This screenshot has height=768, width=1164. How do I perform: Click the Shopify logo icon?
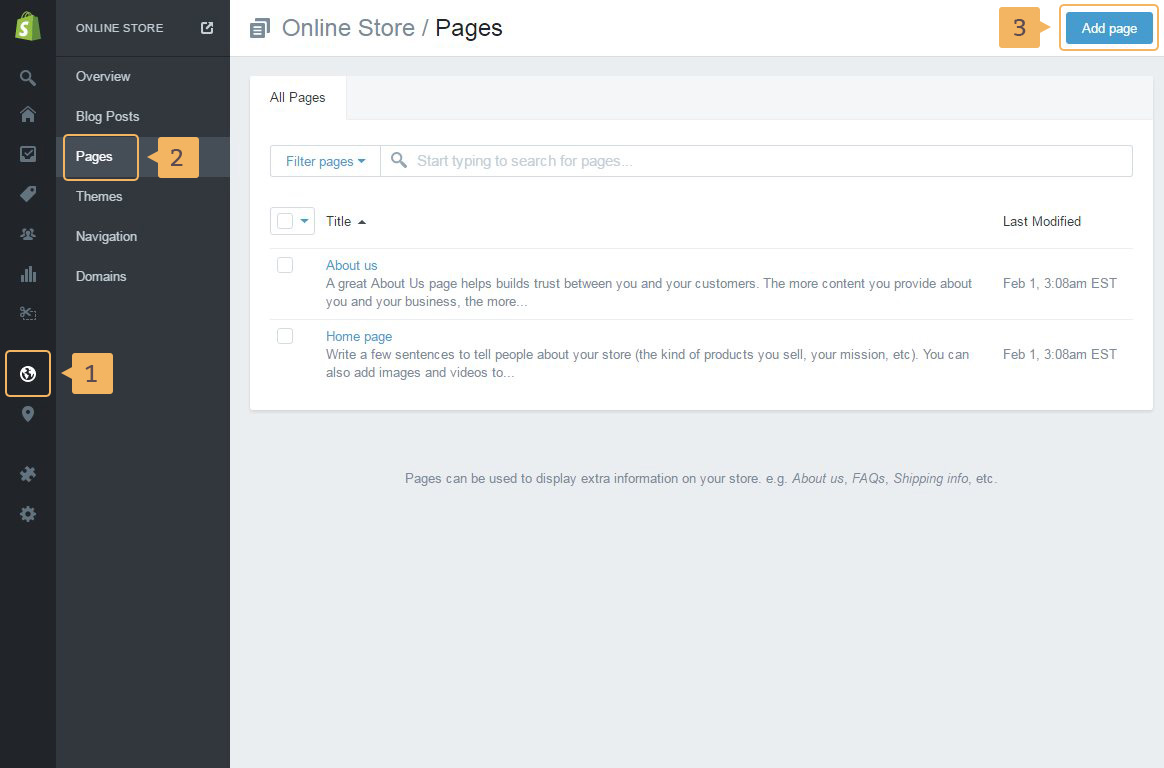point(28,27)
